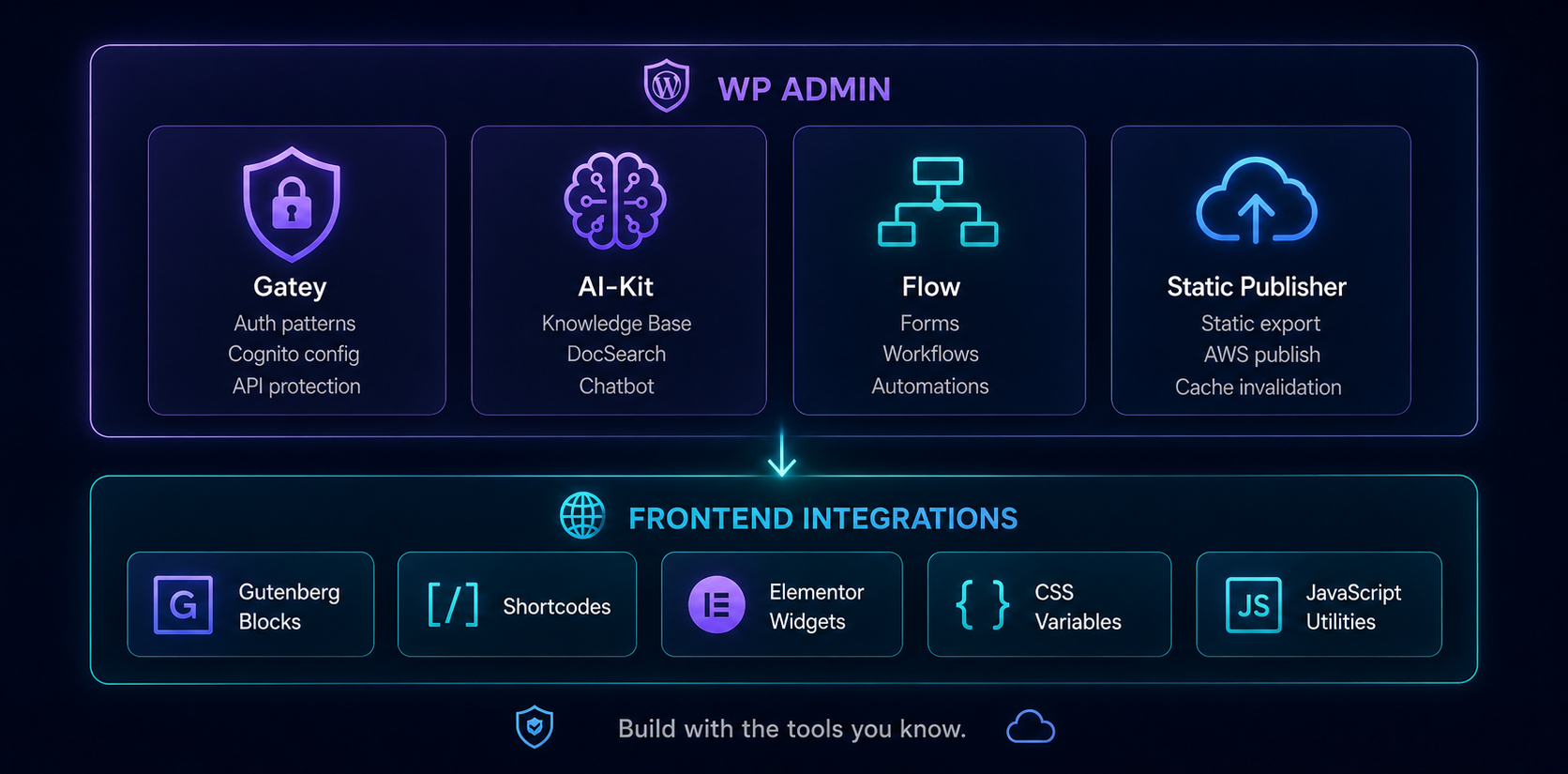
Task: Click the 'Elementor Widgets' label
Action: click(817, 607)
